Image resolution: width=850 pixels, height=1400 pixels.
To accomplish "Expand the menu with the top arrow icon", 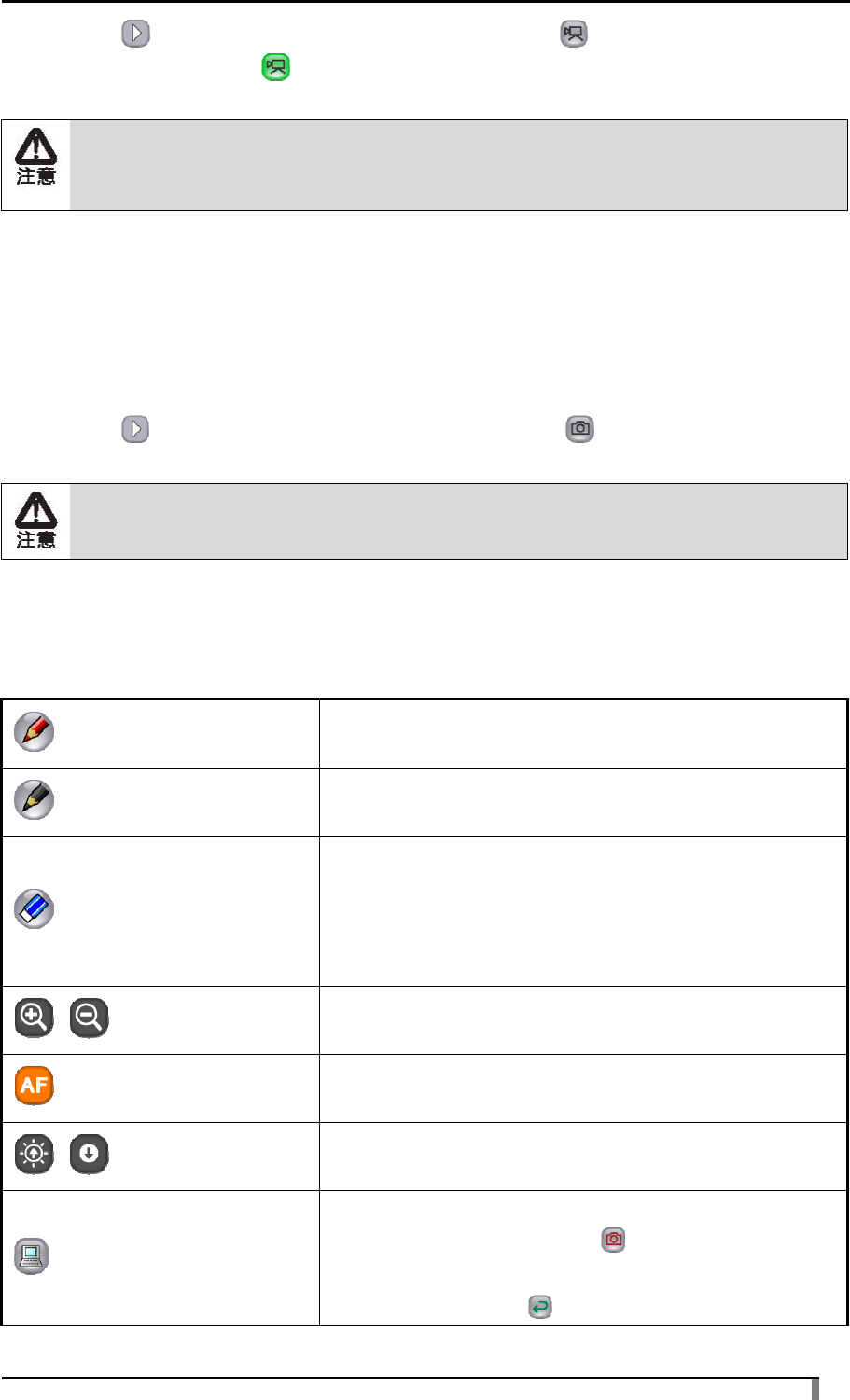I will coord(136,35).
